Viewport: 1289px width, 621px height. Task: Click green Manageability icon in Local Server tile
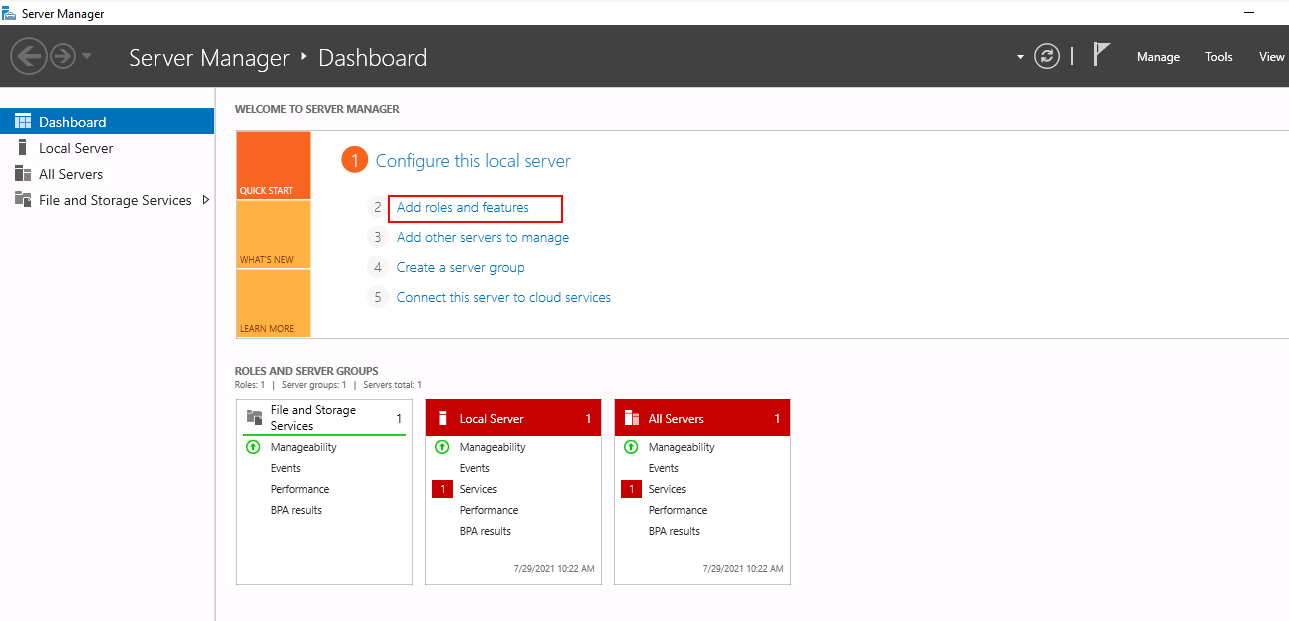click(x=442, y=447)
